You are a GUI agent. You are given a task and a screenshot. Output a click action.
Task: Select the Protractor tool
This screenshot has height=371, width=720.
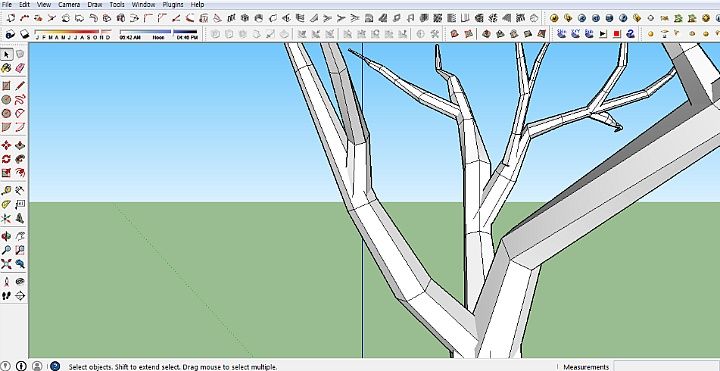point(6,204)
